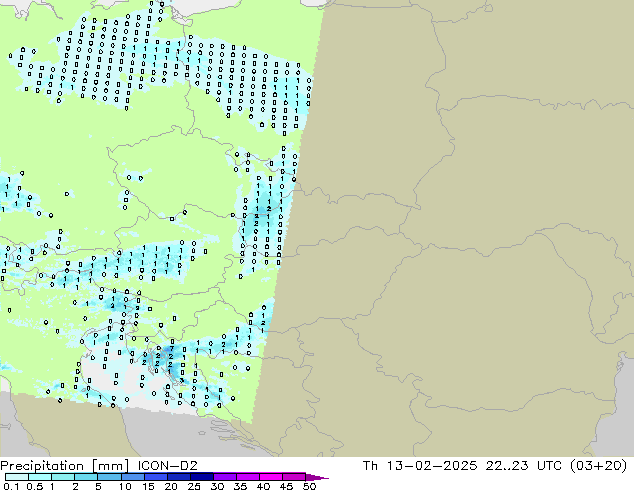634x490 pixels.
Task: Choose the legend swatch between 25 and 30
Action: 201,477
